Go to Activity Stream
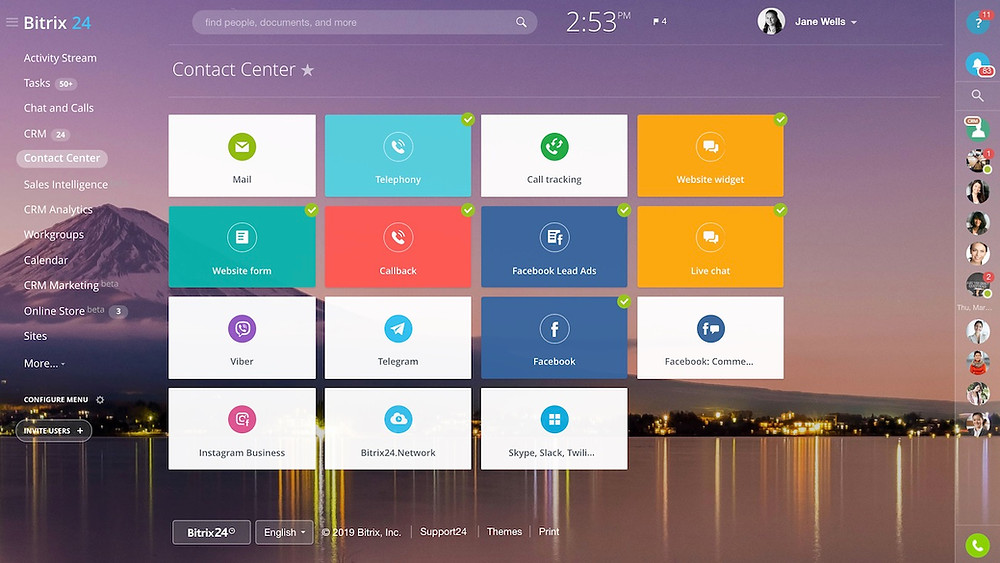Image resolution: width=1000 pixels, height=563 pixels. [x=60, y=58]
